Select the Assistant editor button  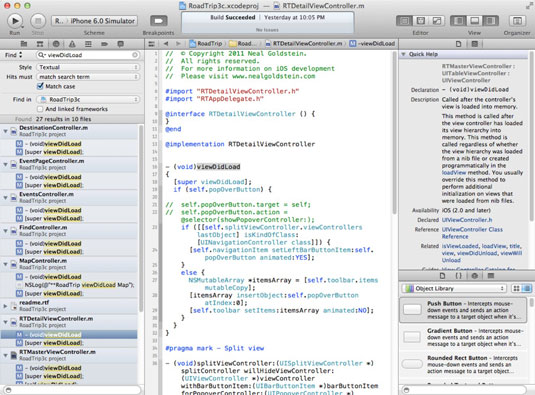(x=420, y=21)
